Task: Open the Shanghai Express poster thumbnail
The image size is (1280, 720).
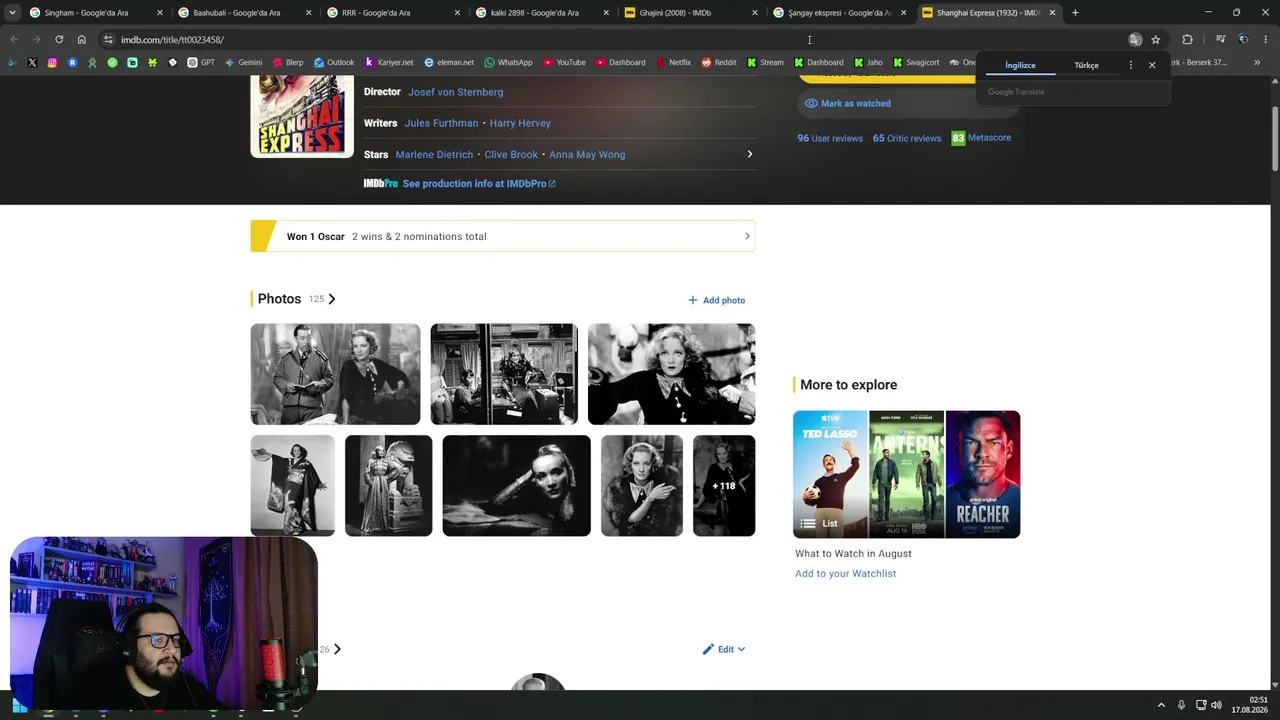Action: 302,115
